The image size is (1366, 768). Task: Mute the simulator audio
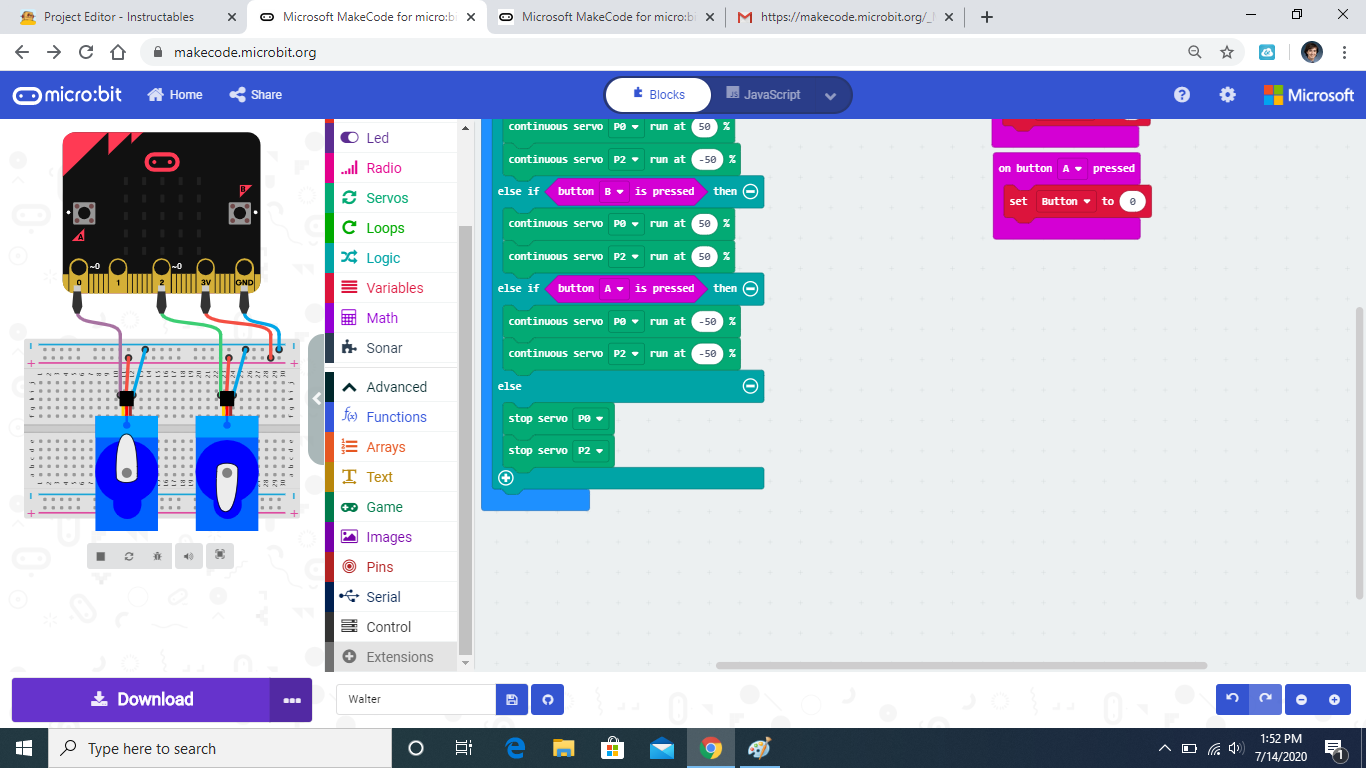(x=188, y=556)
